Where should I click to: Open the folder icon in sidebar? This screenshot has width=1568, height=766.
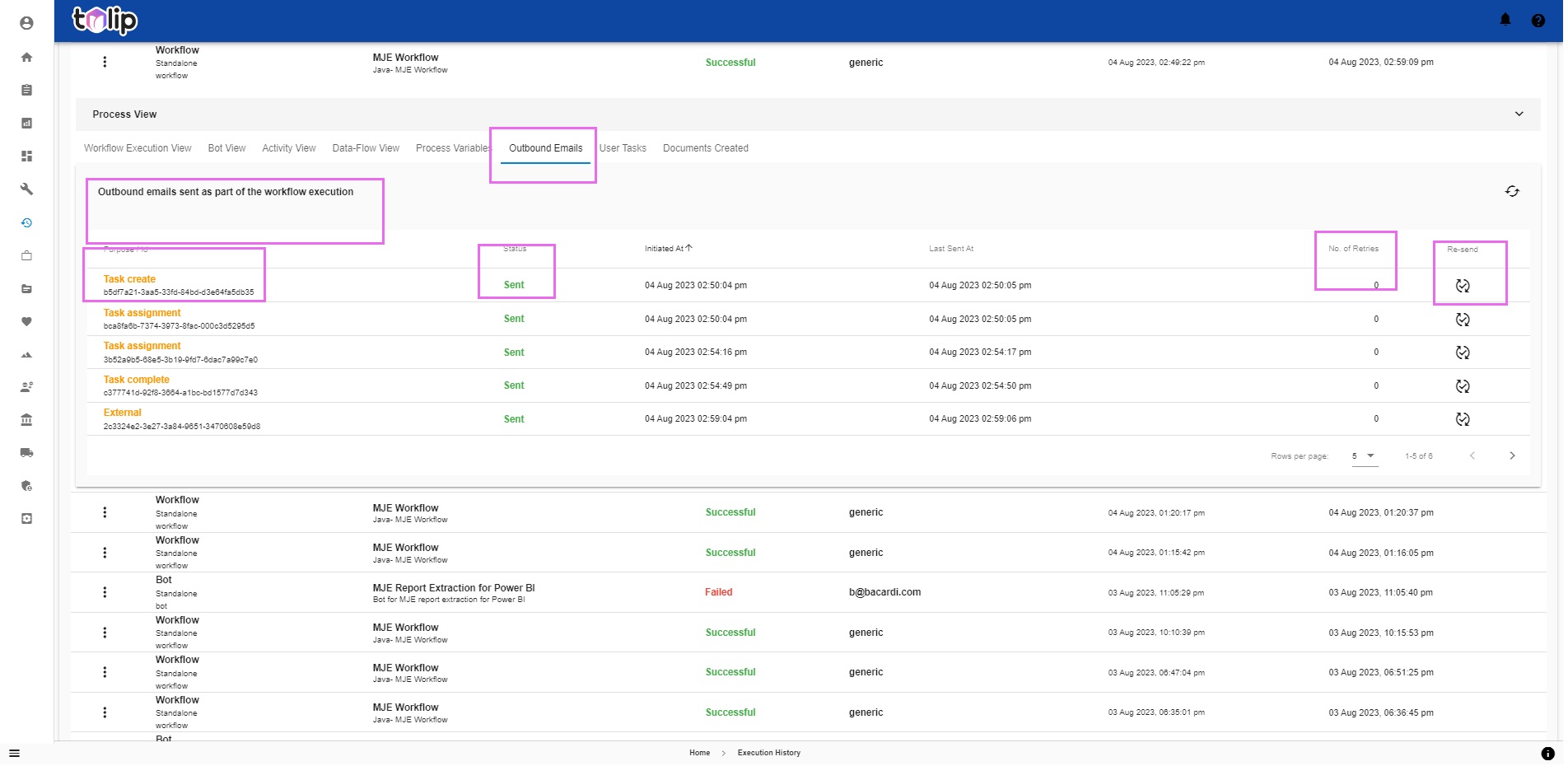[26, 288]
